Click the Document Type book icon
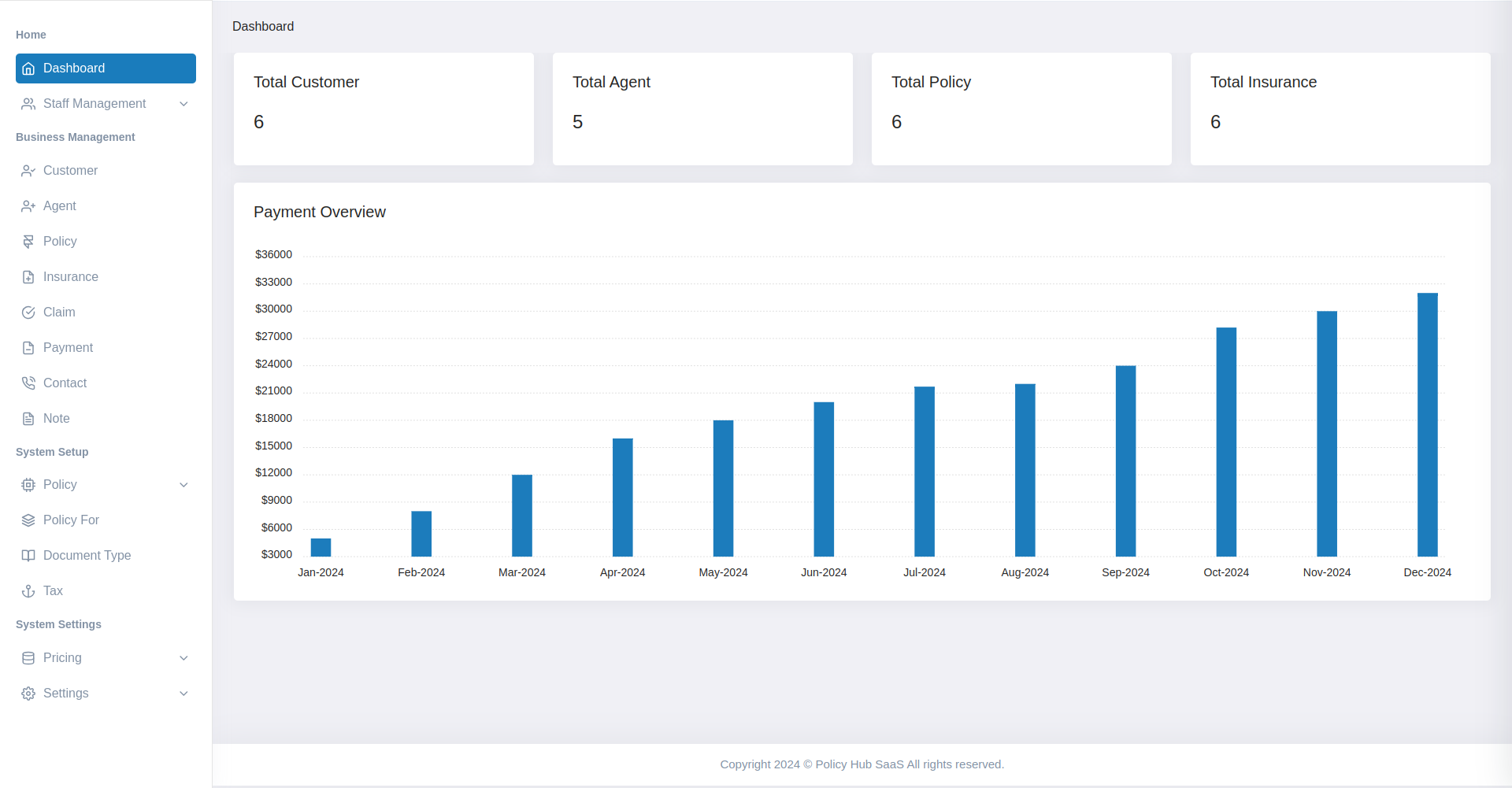Image resolution: width=1512 pixels, height=788 pixels. coord(28,556)
